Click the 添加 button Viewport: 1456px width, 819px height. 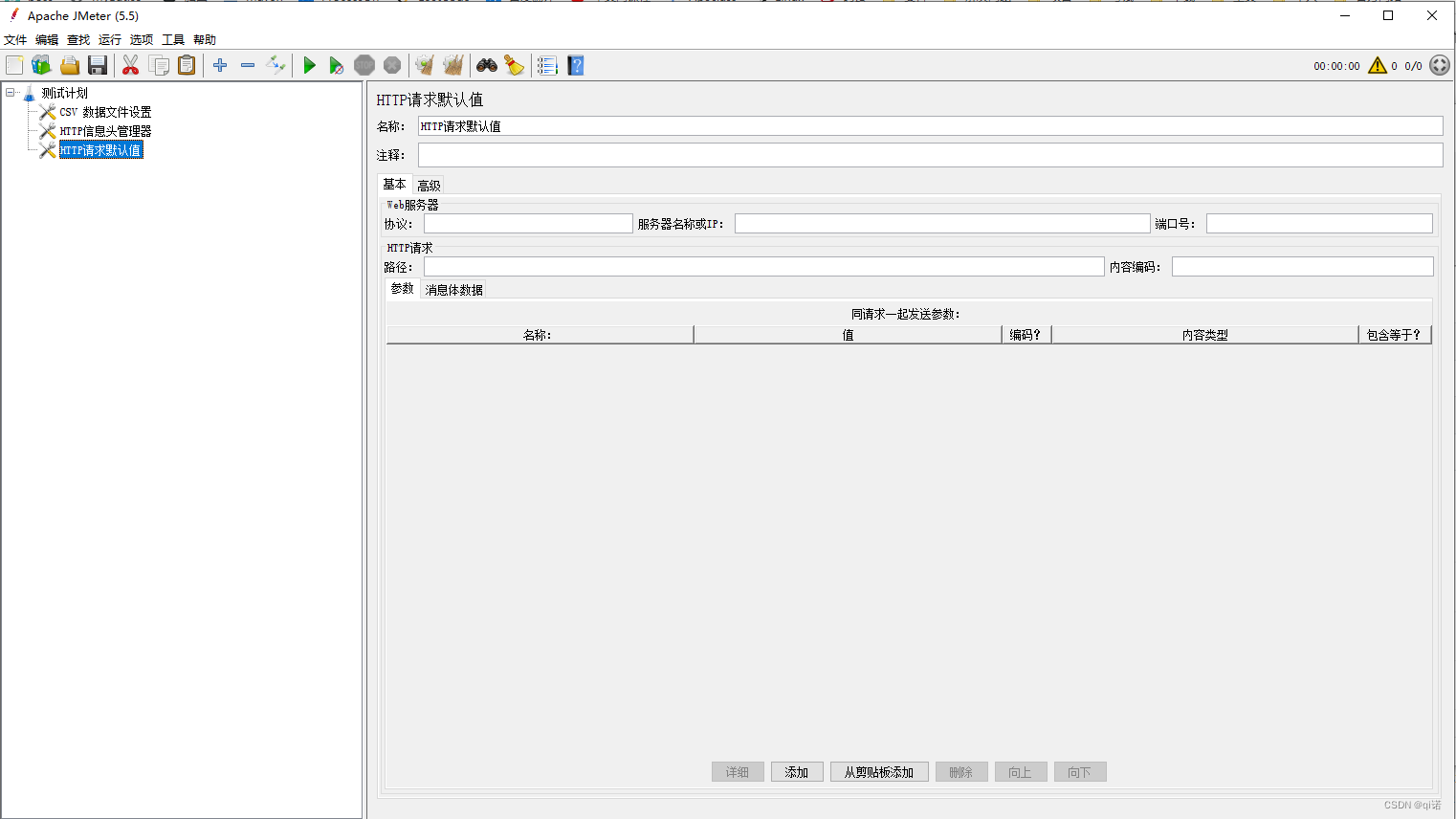point(797,772)
